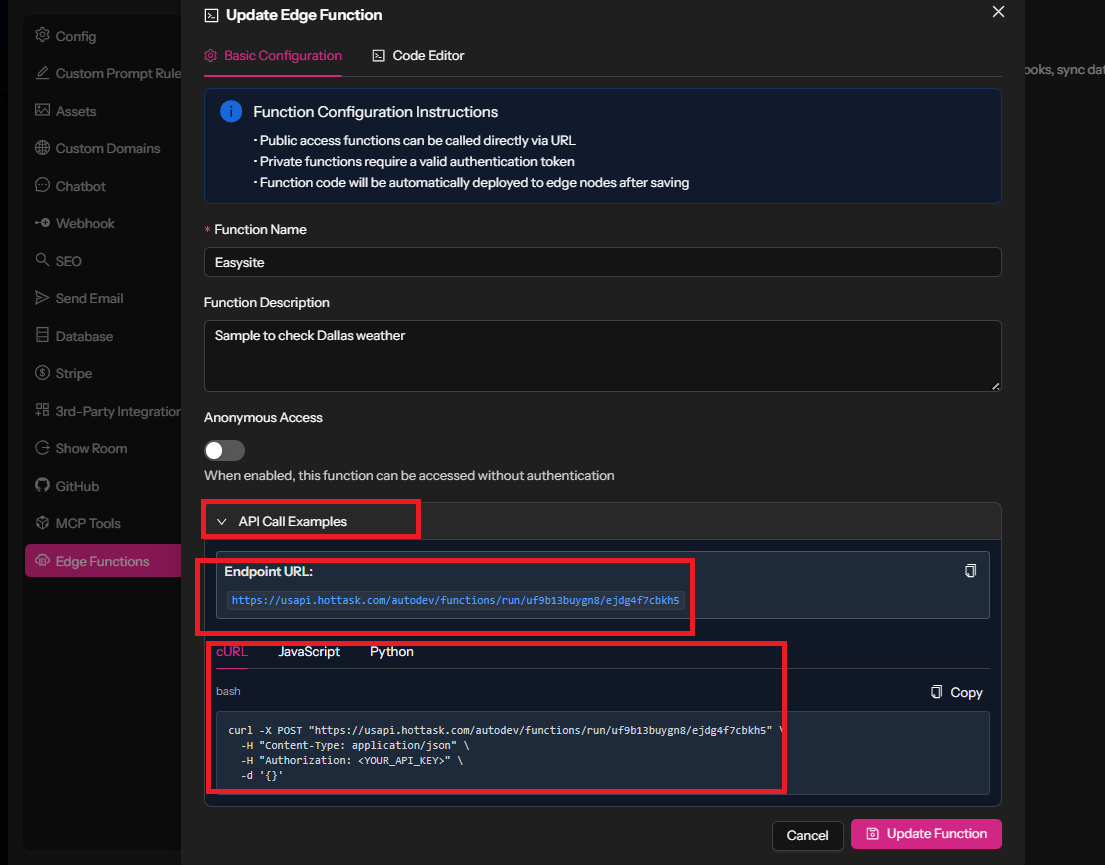Click the SEO magnifier icon
1105x865 pixels.
[42, 261]
